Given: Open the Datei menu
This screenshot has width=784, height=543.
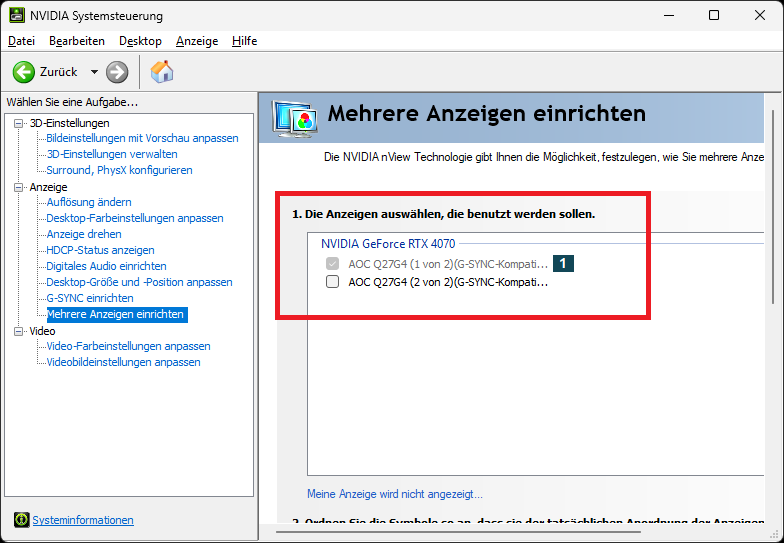Looking at the screenshot, I should click(22, 41).
